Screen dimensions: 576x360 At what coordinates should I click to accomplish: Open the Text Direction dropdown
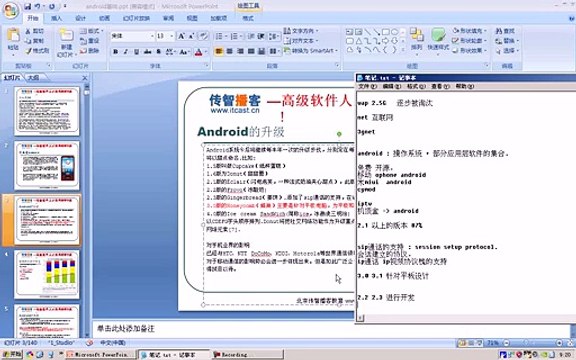coord(302,31)
